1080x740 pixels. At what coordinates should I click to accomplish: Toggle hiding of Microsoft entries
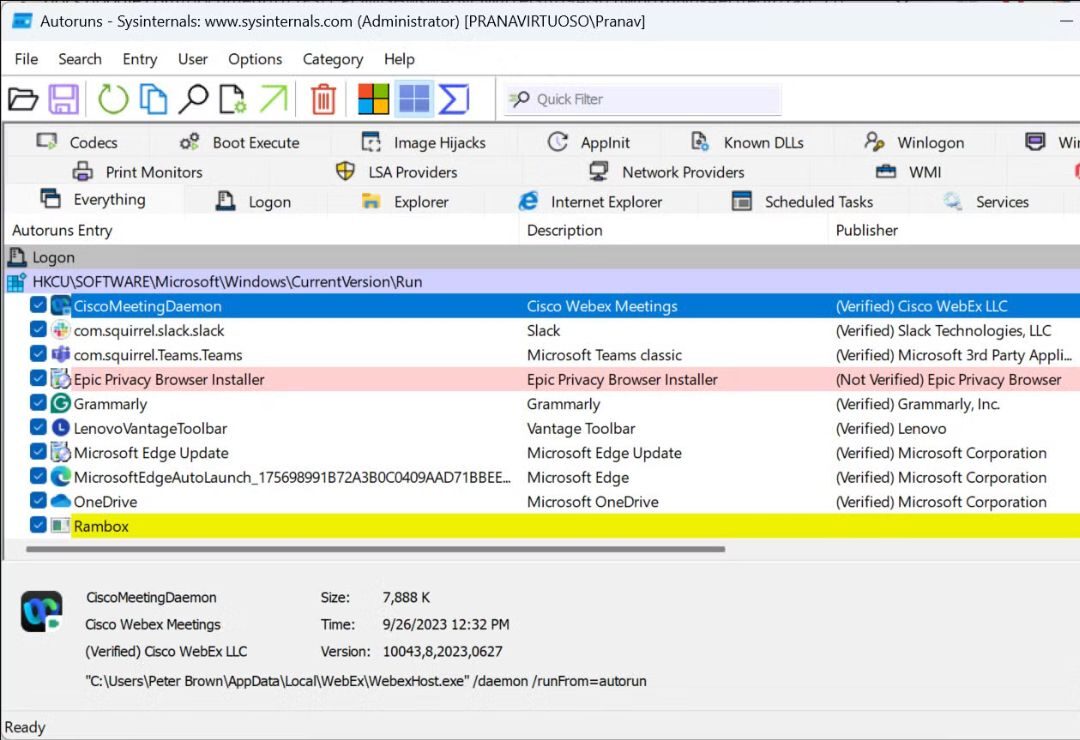(374, 98)
